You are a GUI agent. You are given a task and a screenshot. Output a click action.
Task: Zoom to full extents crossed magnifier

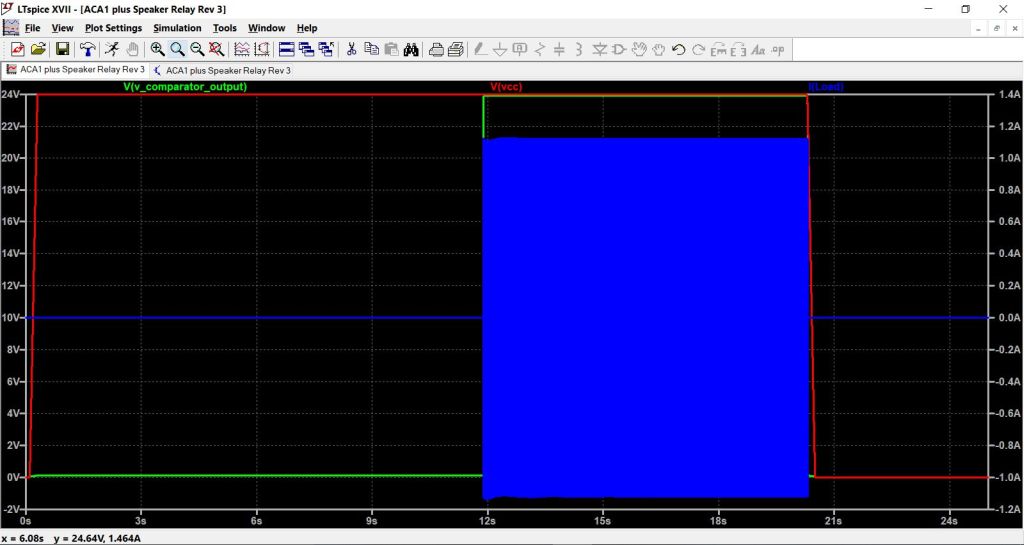[216, 50]
